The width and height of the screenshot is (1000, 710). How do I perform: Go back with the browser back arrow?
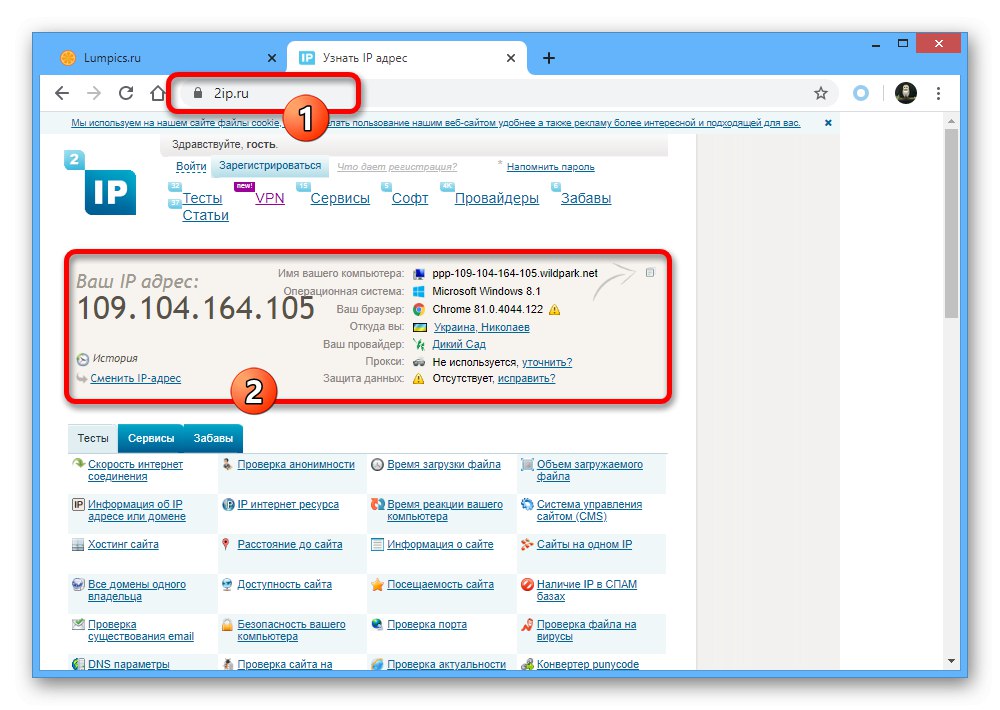(62, 93)
